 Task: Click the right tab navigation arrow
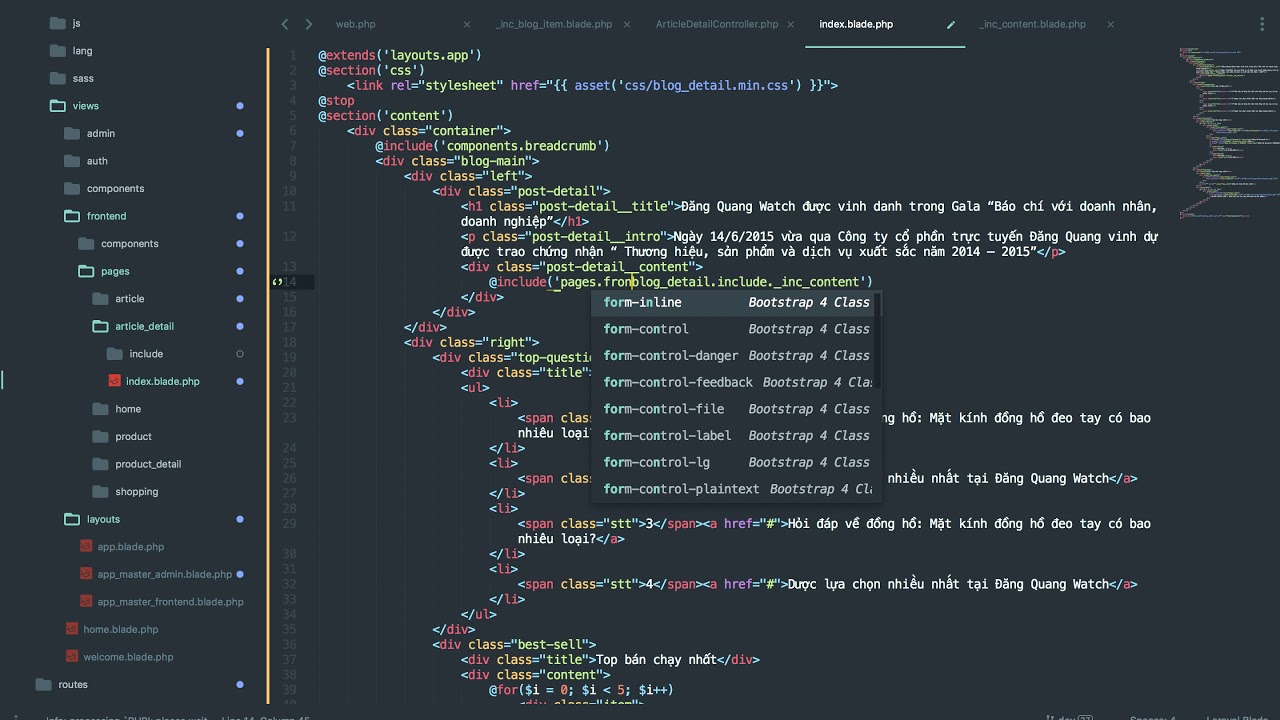[x=309, y=24]
